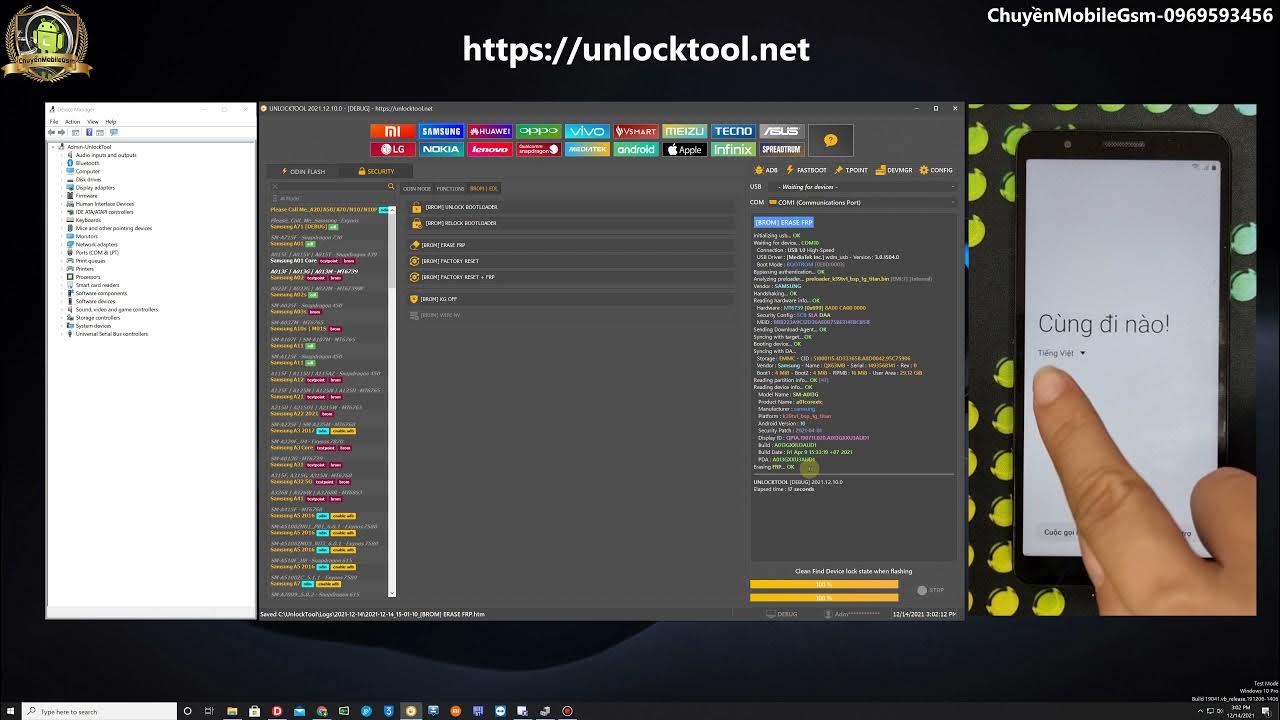Switch to the ODIN FLASH tab
1280x720 pixels.
[303, 171]
